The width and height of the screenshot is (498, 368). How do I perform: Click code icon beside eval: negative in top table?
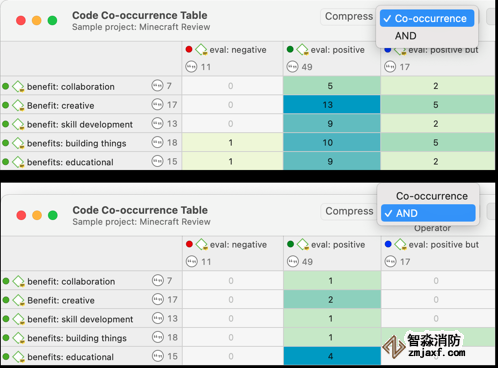201,50
